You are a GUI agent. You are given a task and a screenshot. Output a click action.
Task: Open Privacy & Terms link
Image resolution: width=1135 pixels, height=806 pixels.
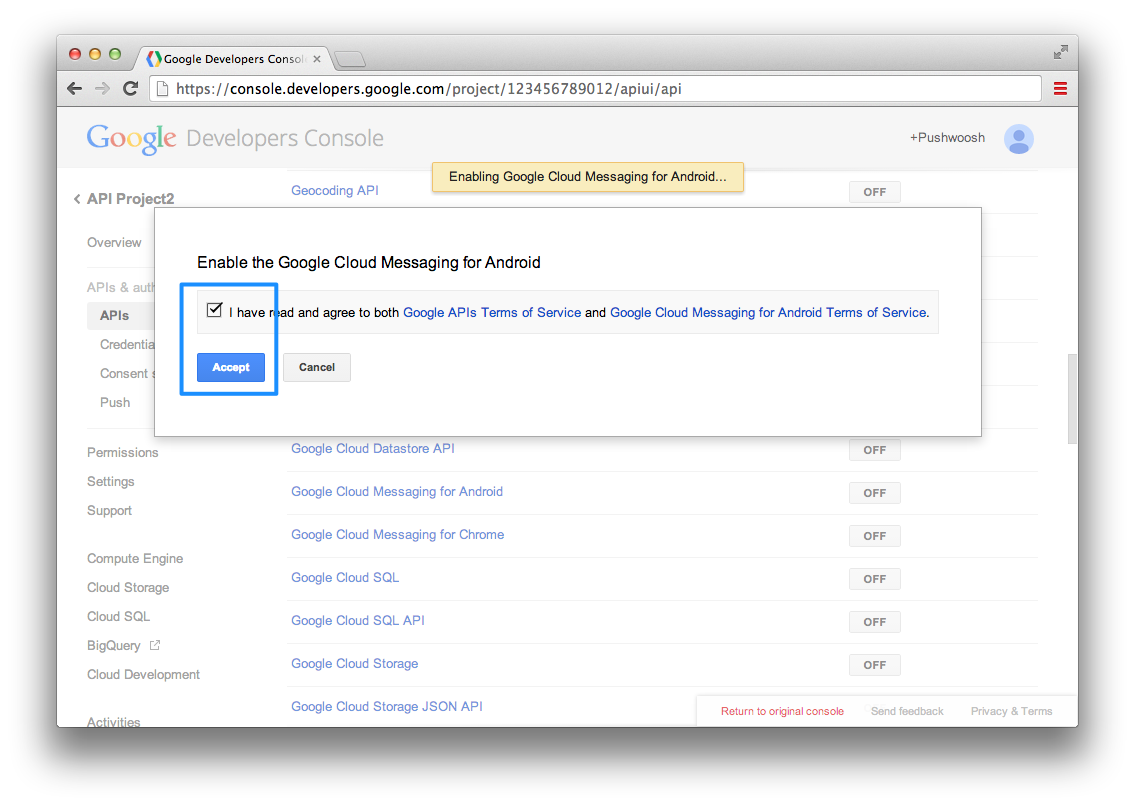point(1011,711)
